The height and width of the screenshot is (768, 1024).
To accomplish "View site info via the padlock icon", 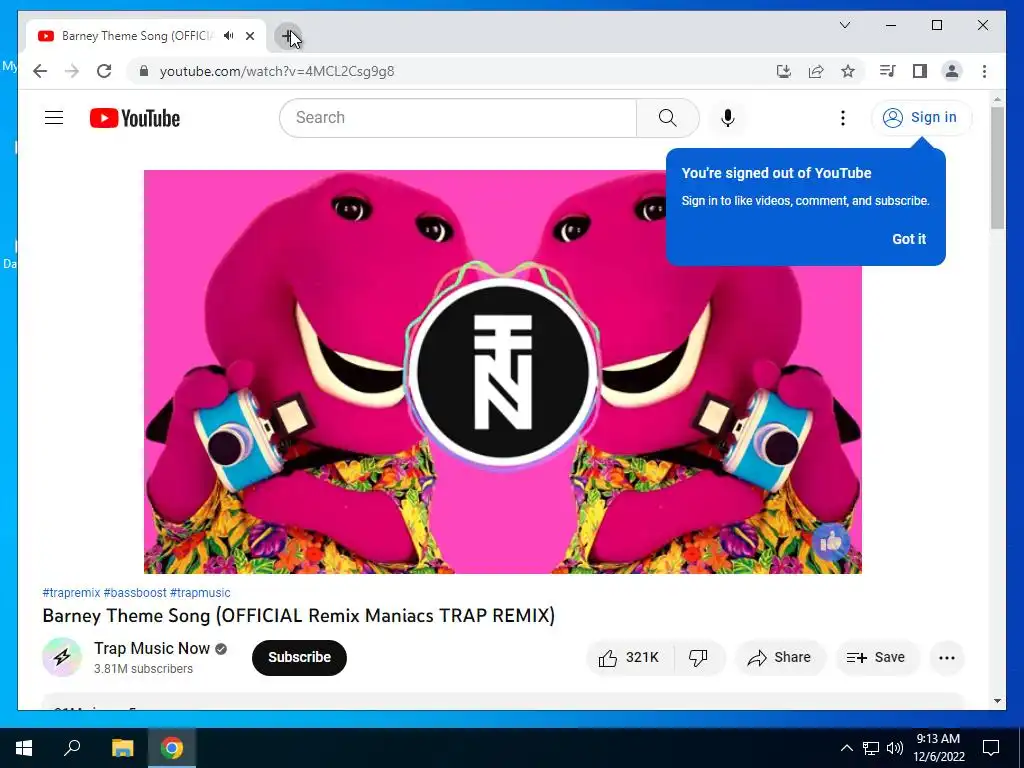I will tap(144, 71).
